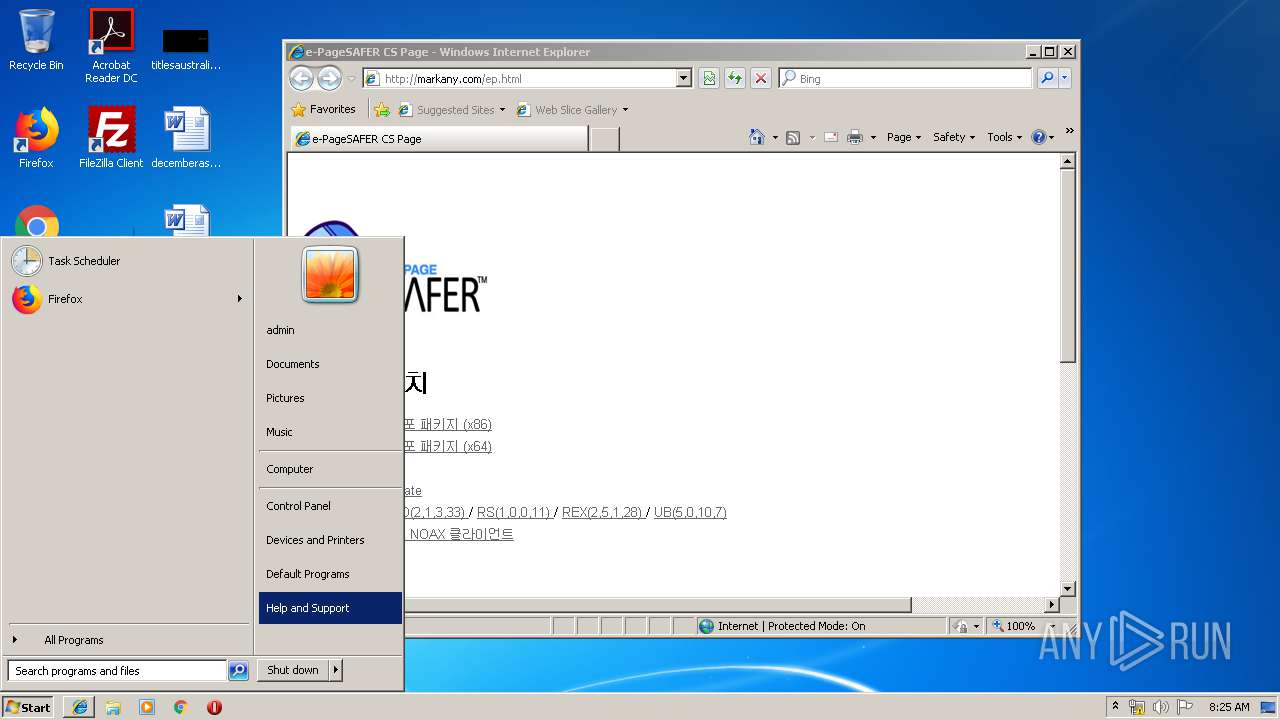Click Compatibility View icon in address bar
Screen dimensions: 1280x720
click(709, 78)
